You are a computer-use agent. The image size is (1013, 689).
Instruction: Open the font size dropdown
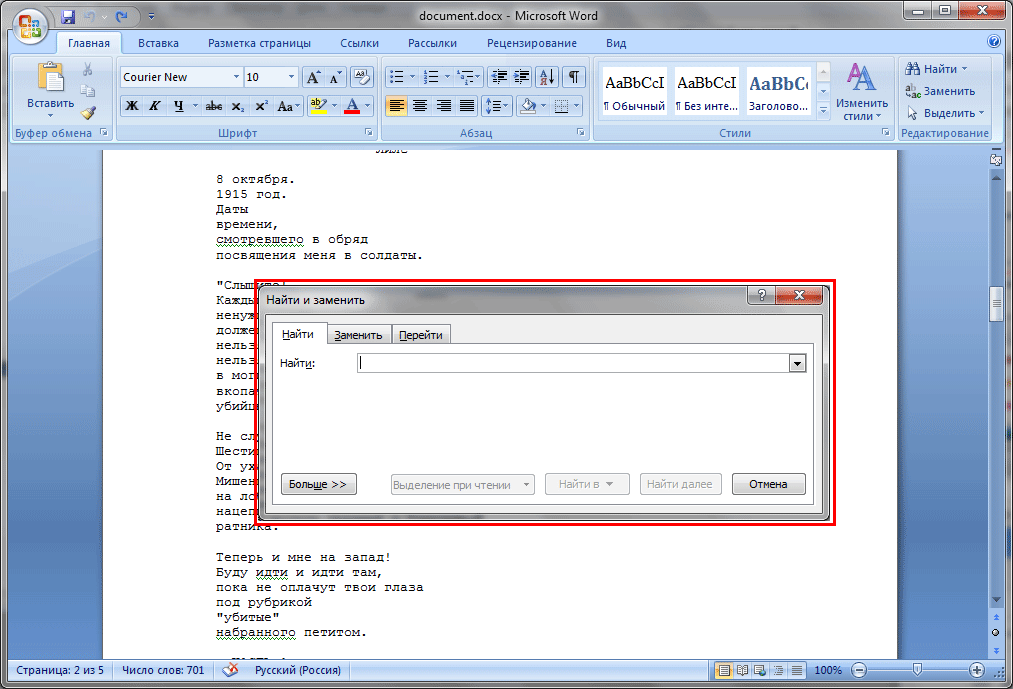point(292,77)
